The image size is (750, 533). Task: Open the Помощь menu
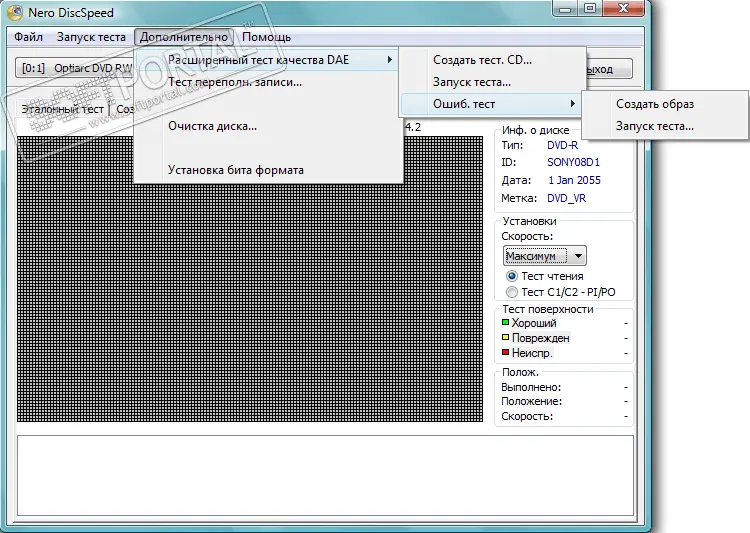[x=266, y=37]
